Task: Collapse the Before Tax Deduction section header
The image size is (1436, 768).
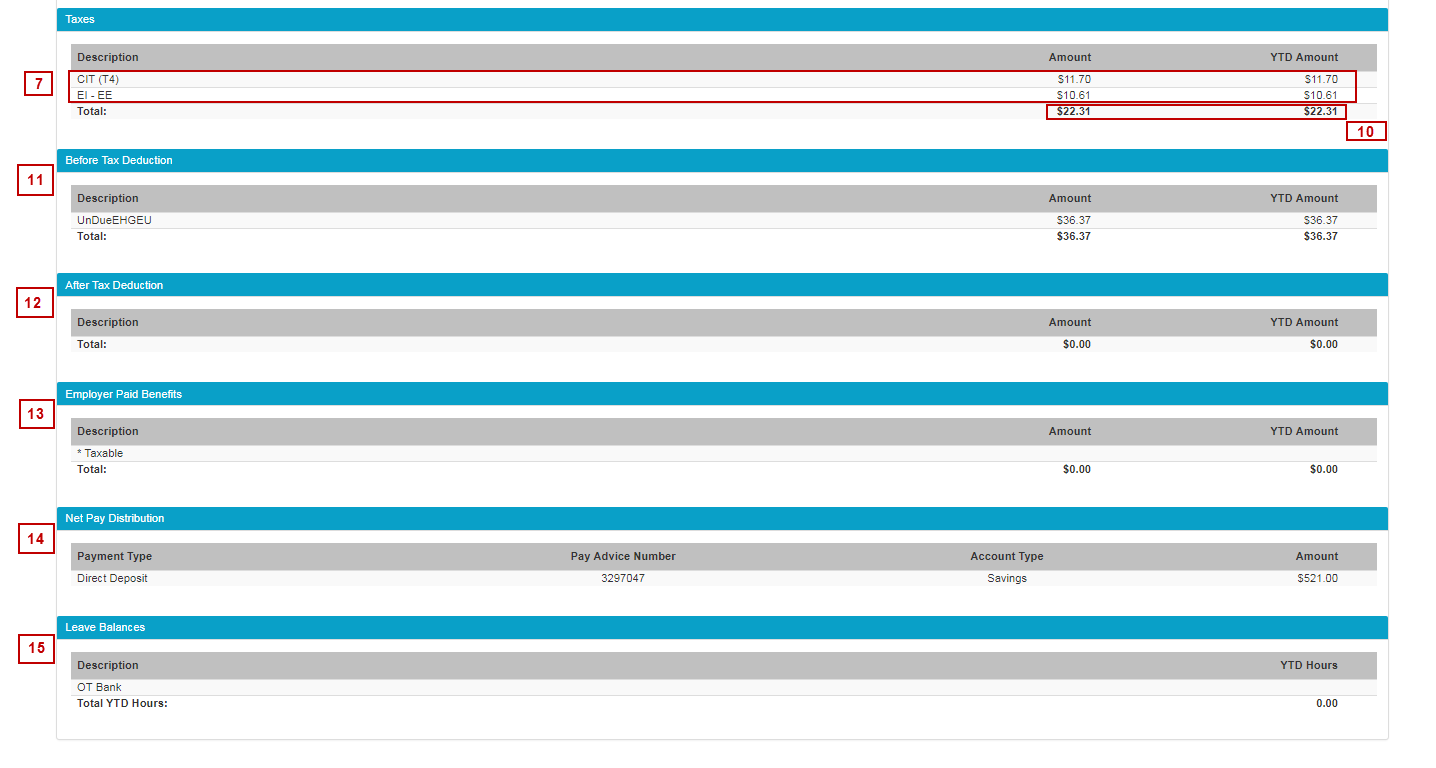Action: point(118,160)
